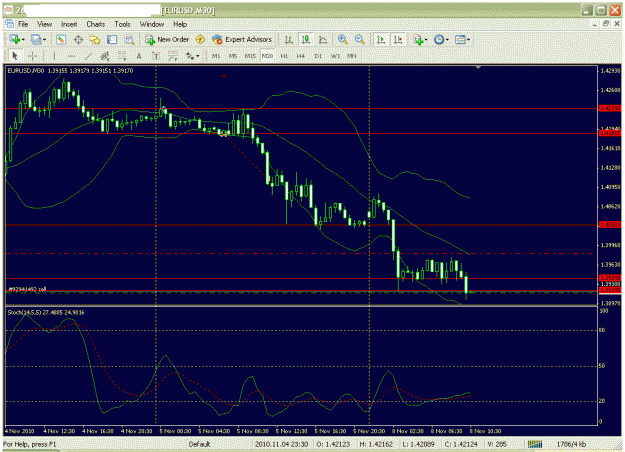
Task: Open the MetaEditor yellow diamond icon
Action: tap(200, 39)
